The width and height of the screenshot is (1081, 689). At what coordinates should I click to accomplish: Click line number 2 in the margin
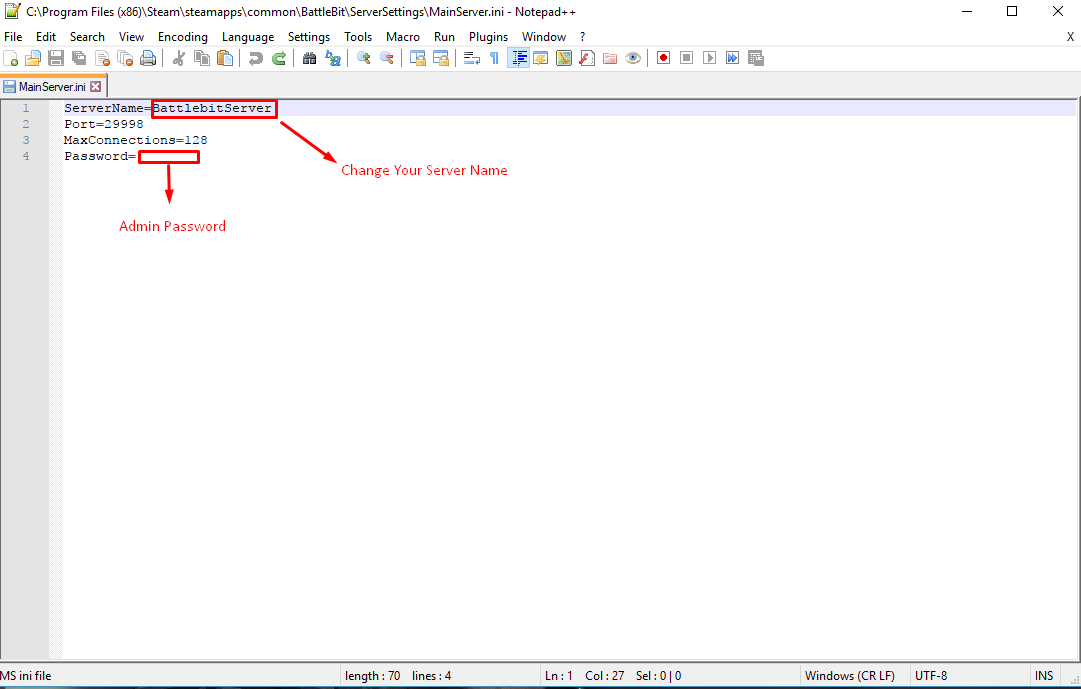pos(26,124)
